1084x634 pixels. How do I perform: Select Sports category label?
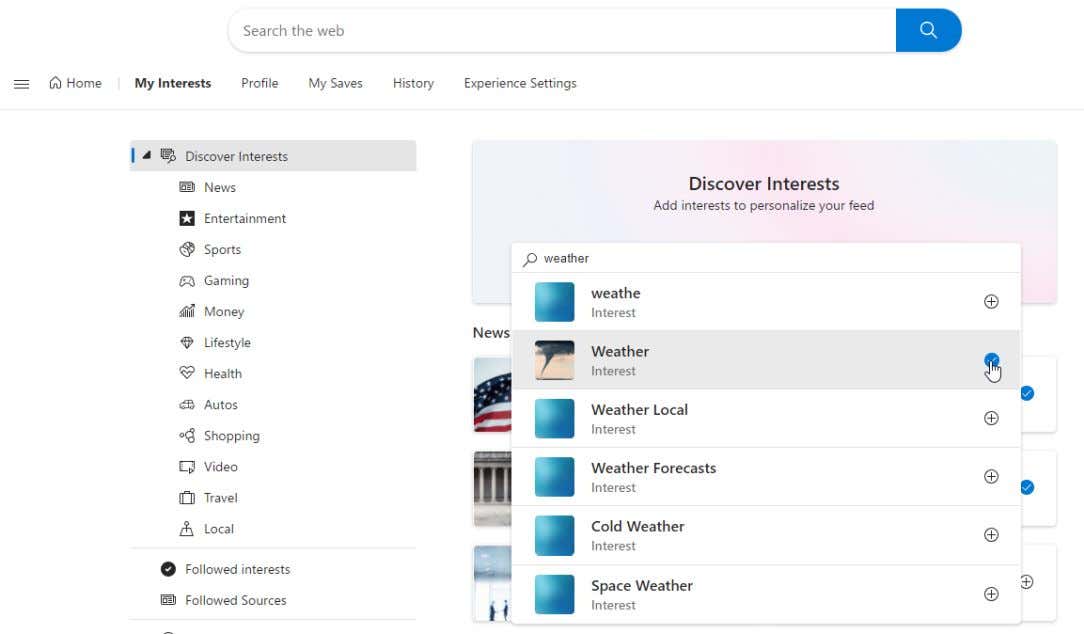pos(223,250)
